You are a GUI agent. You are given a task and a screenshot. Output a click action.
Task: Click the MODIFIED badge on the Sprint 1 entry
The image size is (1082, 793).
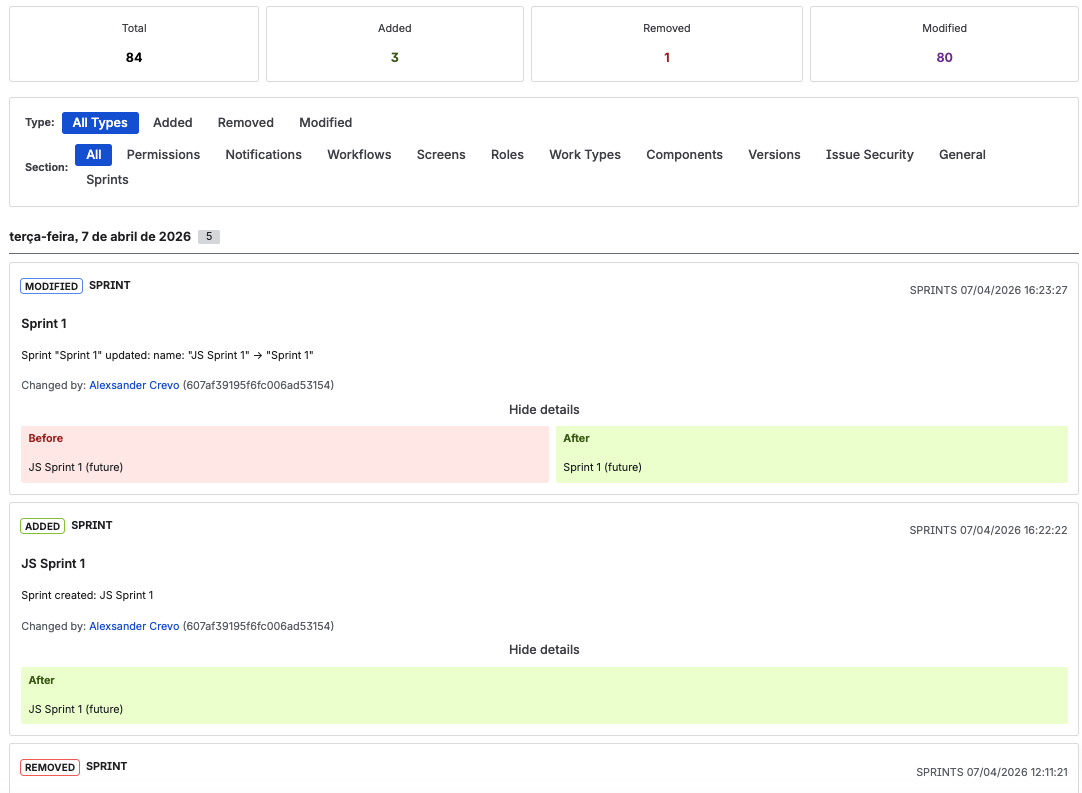(51, 285)
